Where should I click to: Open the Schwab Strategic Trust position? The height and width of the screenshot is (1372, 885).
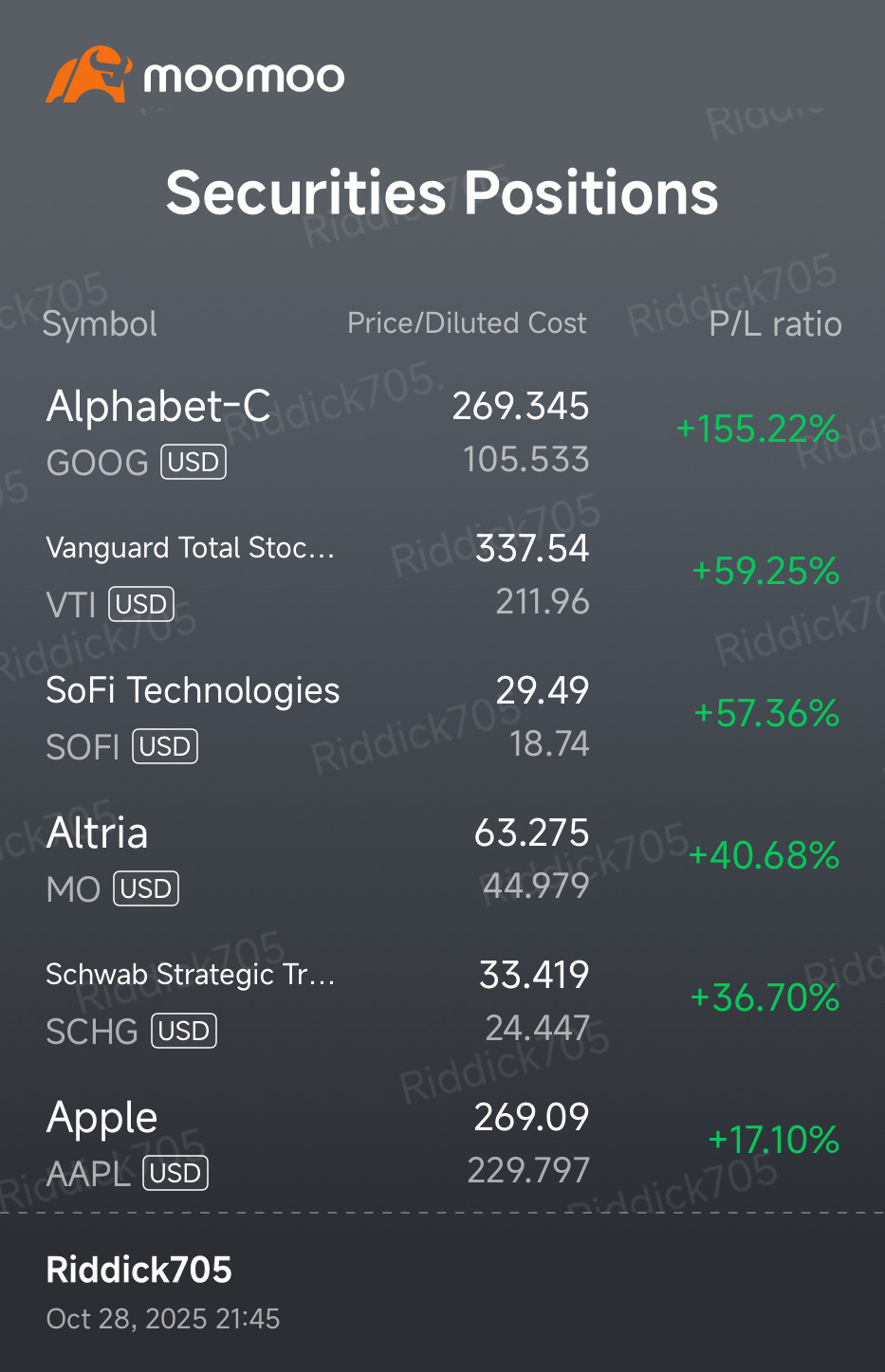pyautogui.click(x=442, y=1000)
